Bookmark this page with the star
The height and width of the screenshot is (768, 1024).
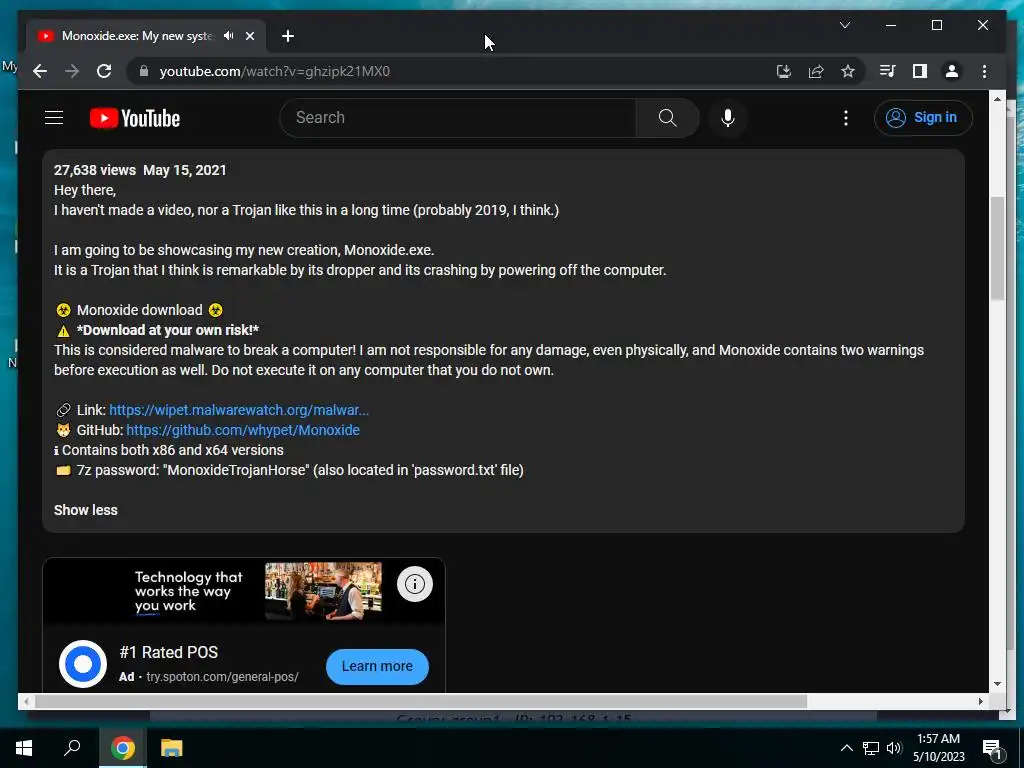click(848, 71)
